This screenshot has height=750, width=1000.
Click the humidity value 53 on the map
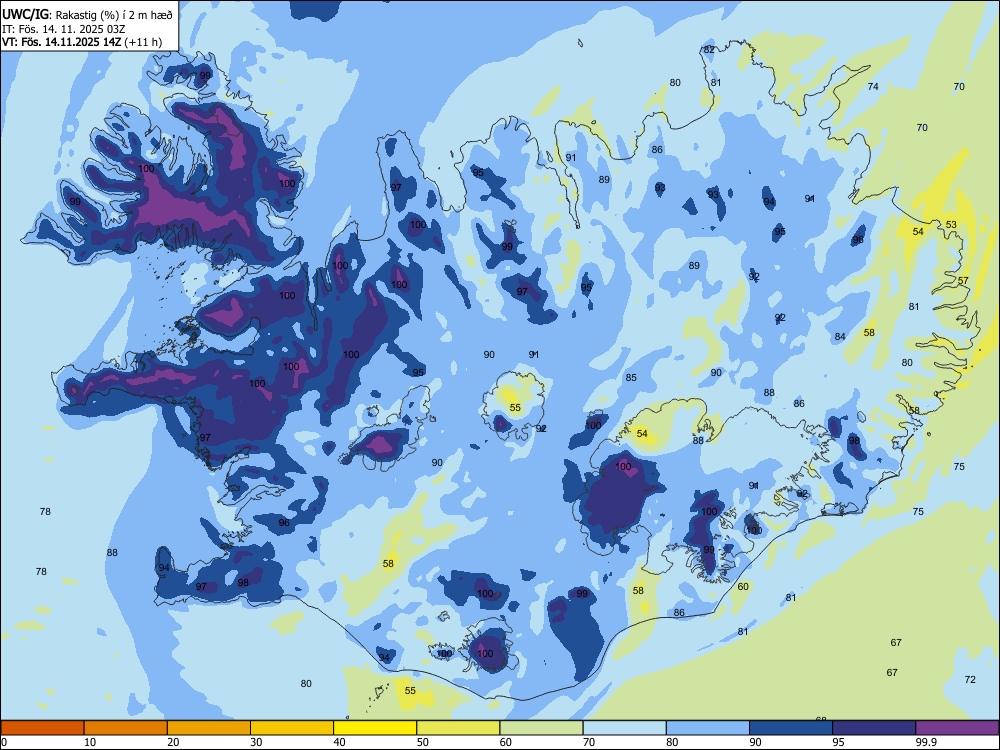pos(951,224)
